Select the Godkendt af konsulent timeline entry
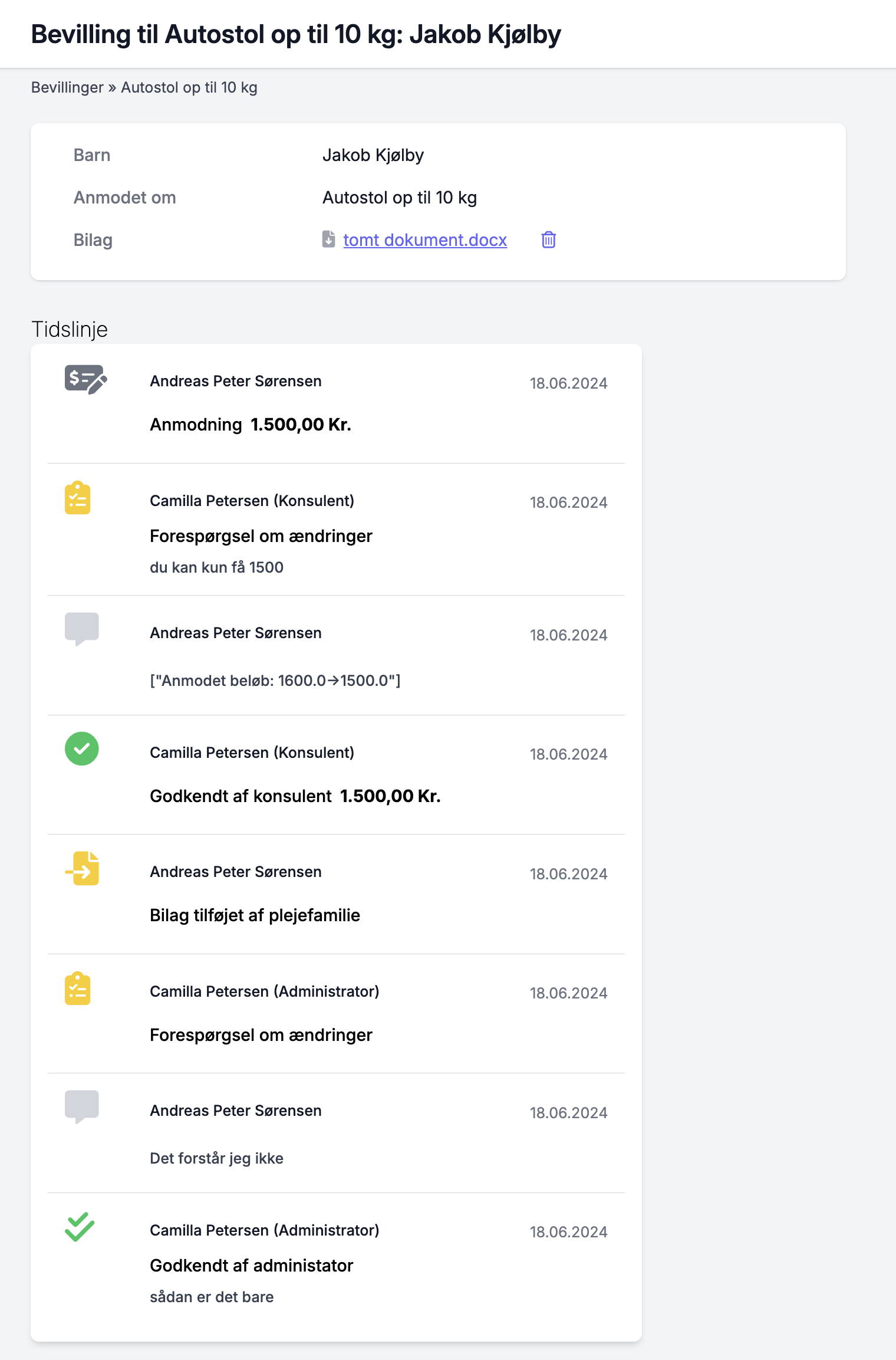This screenshot has height=1360, width=896. pos(295,796)
